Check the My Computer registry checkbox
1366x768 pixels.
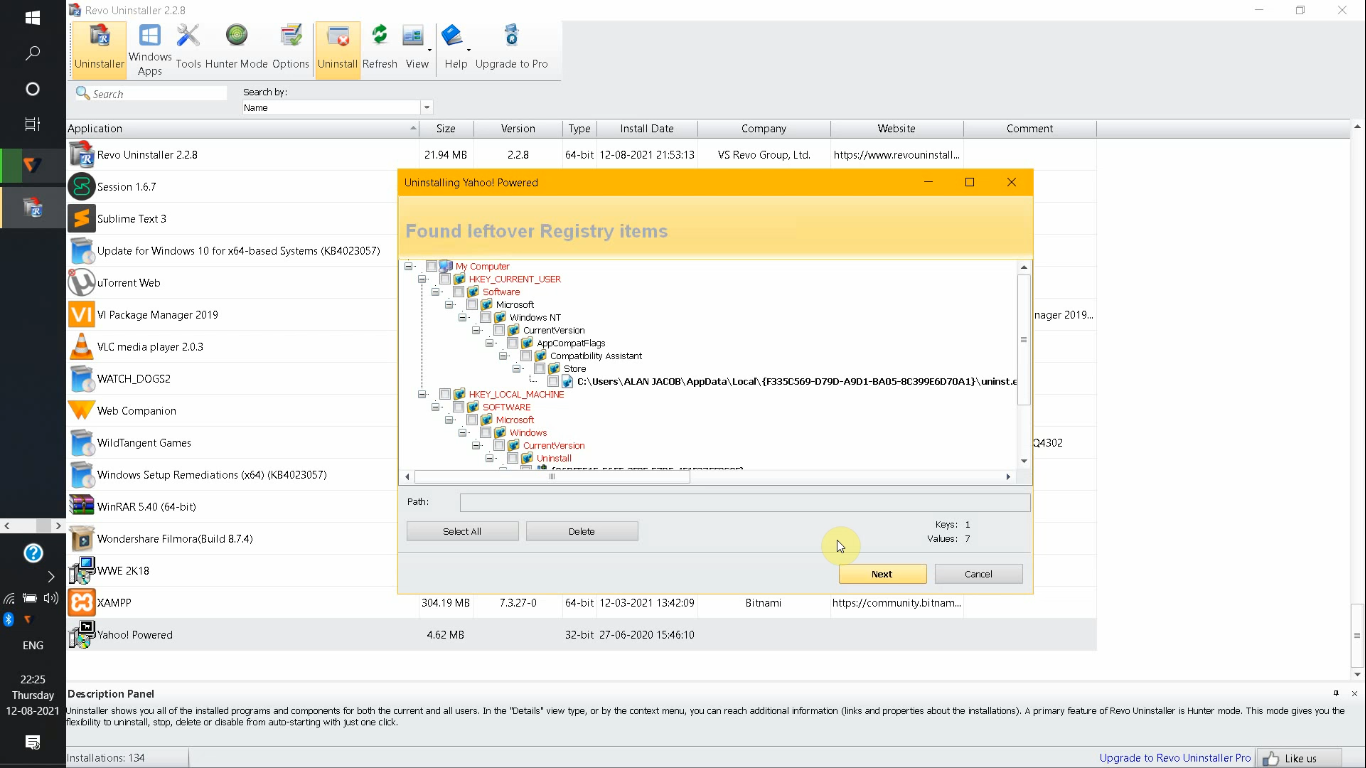(432, 266)
